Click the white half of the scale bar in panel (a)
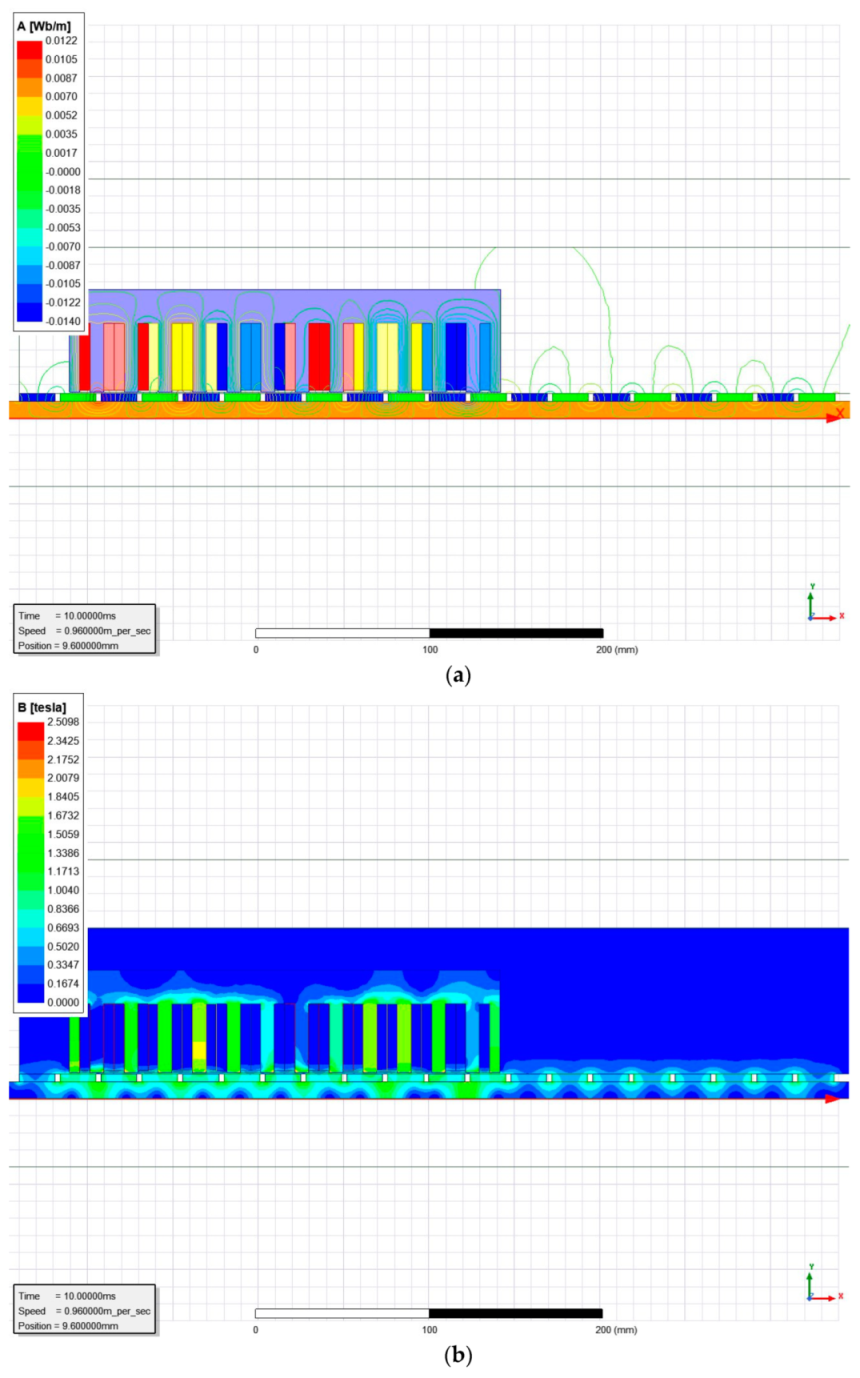 (x=343, y=632)
